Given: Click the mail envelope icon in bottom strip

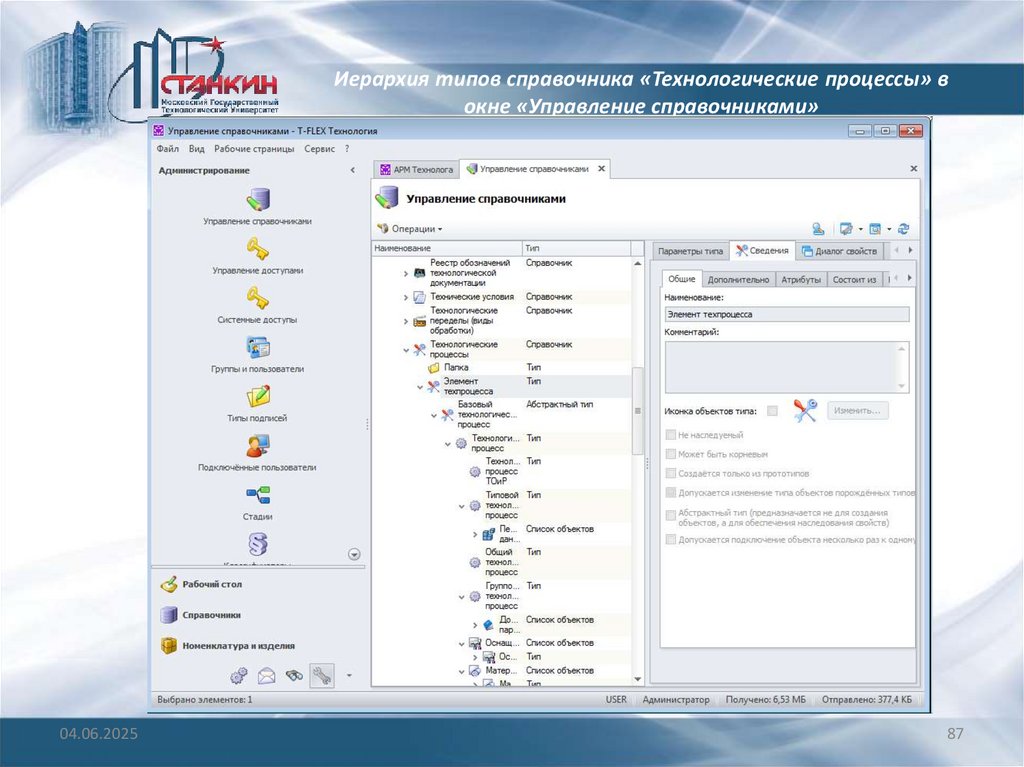Looking at the screenshot, I should pos(266,676).
